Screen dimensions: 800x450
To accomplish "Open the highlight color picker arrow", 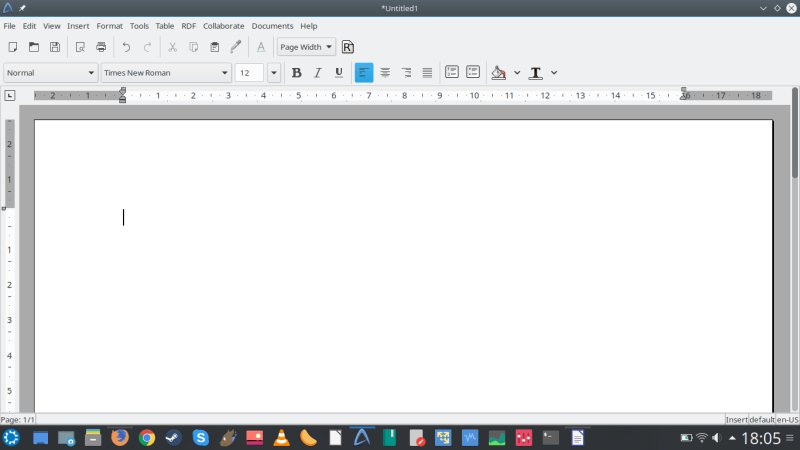I will pos(517,73).
